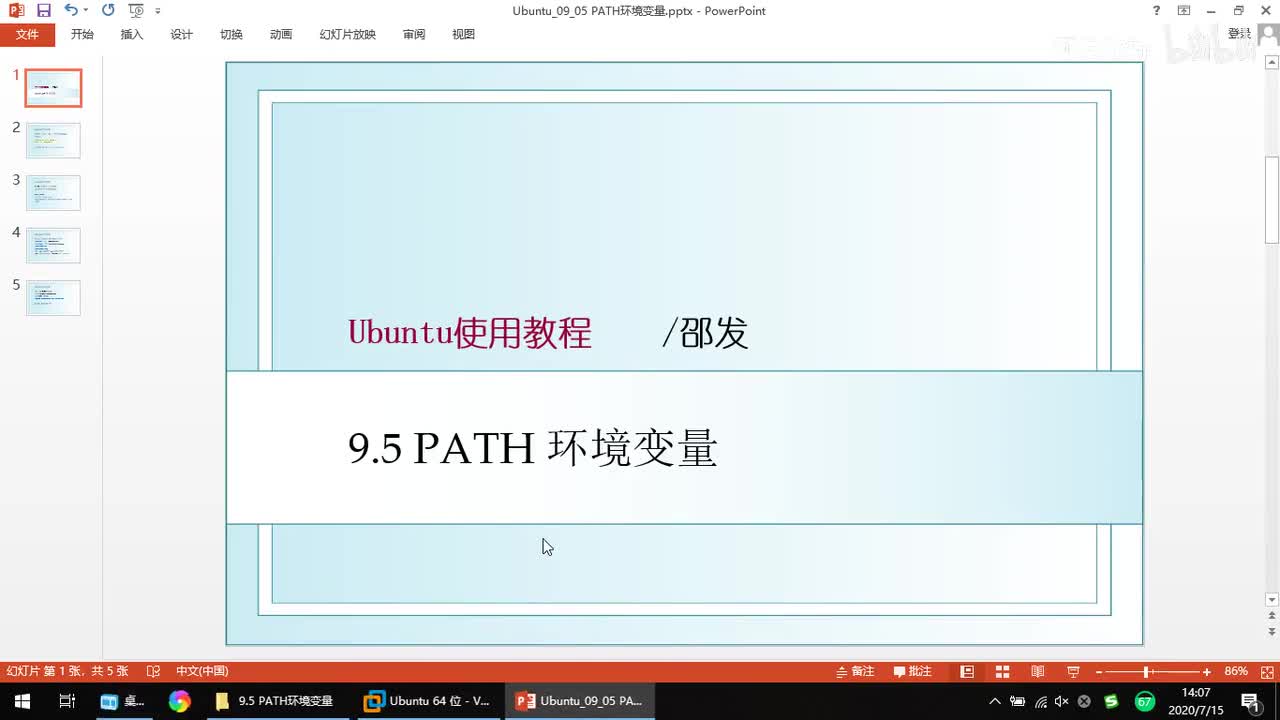This screenshot has height=720, width=1280.
Task: Click the zoom in plus button
Action: 1207,672
